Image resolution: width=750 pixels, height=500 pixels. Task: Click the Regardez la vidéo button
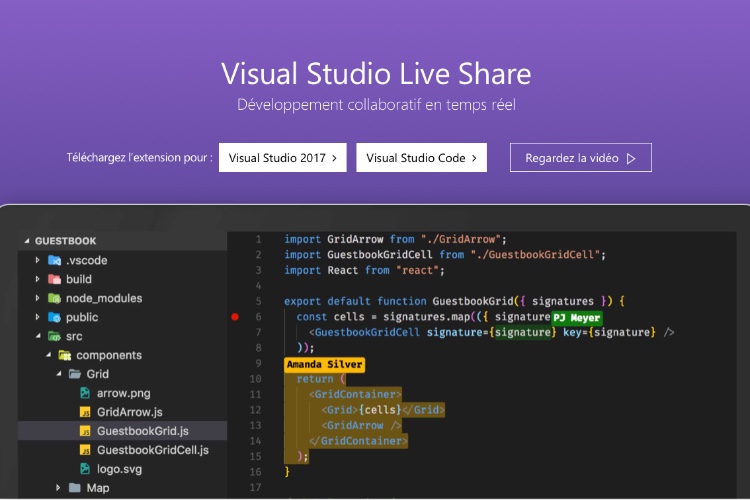(581, 157)
